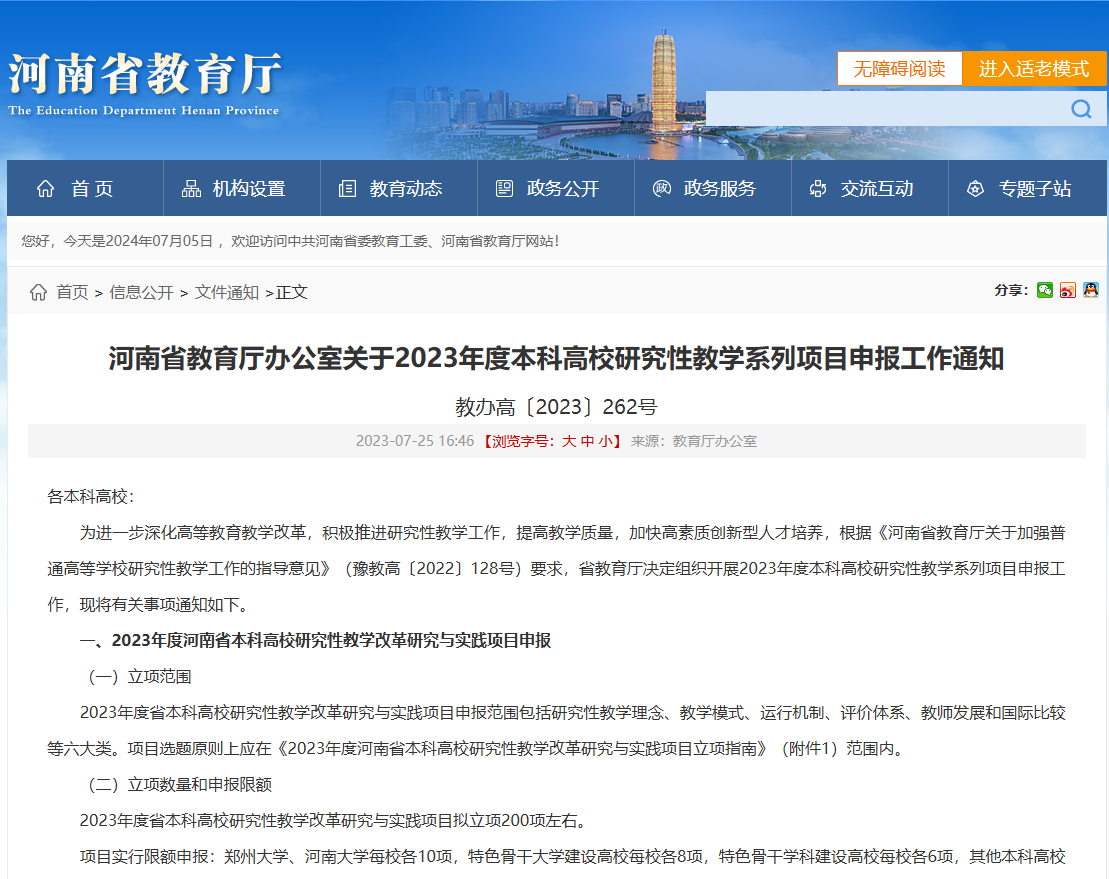
Task: Open the 教育动态 navigation menu
Action: coord(405,188)
